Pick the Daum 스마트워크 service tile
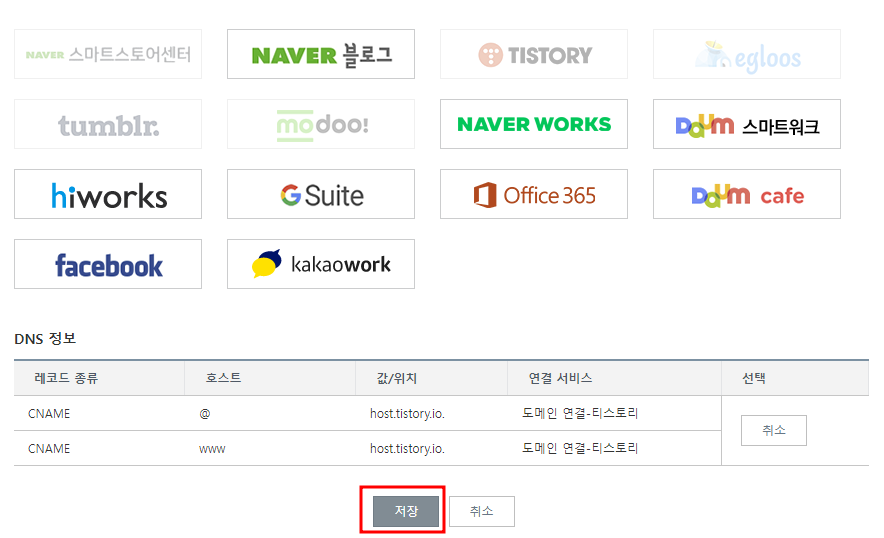 click(747, 124)
